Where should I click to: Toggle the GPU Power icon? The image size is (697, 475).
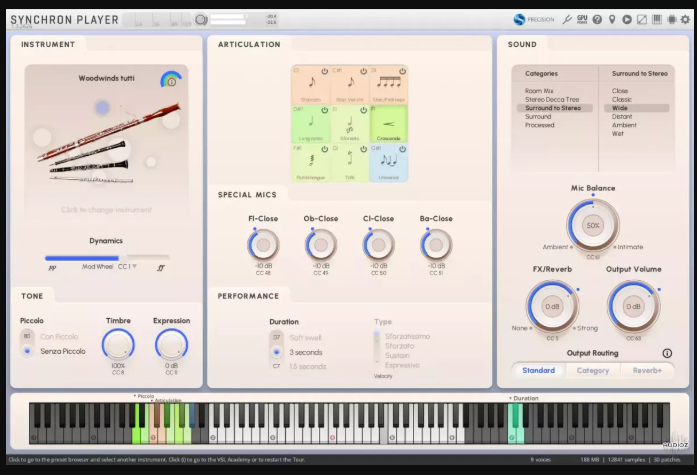pos(582,20)
